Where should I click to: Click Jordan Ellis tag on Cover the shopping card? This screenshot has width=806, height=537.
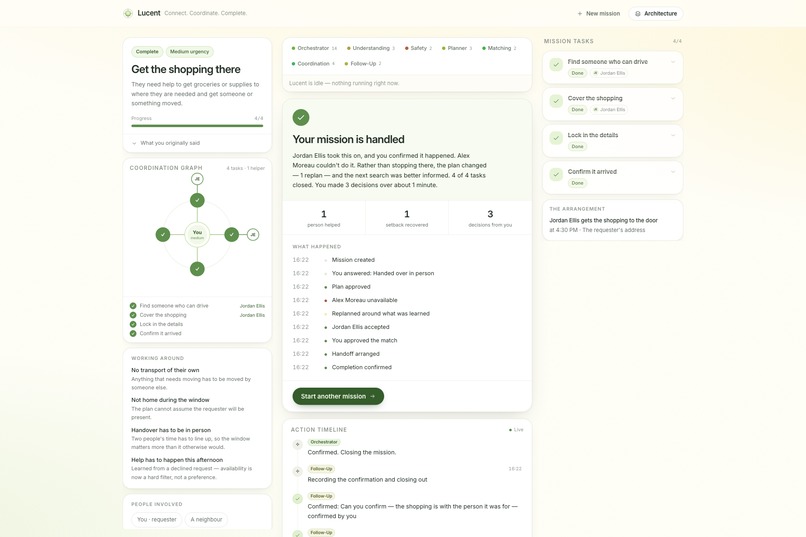point(609,109)
